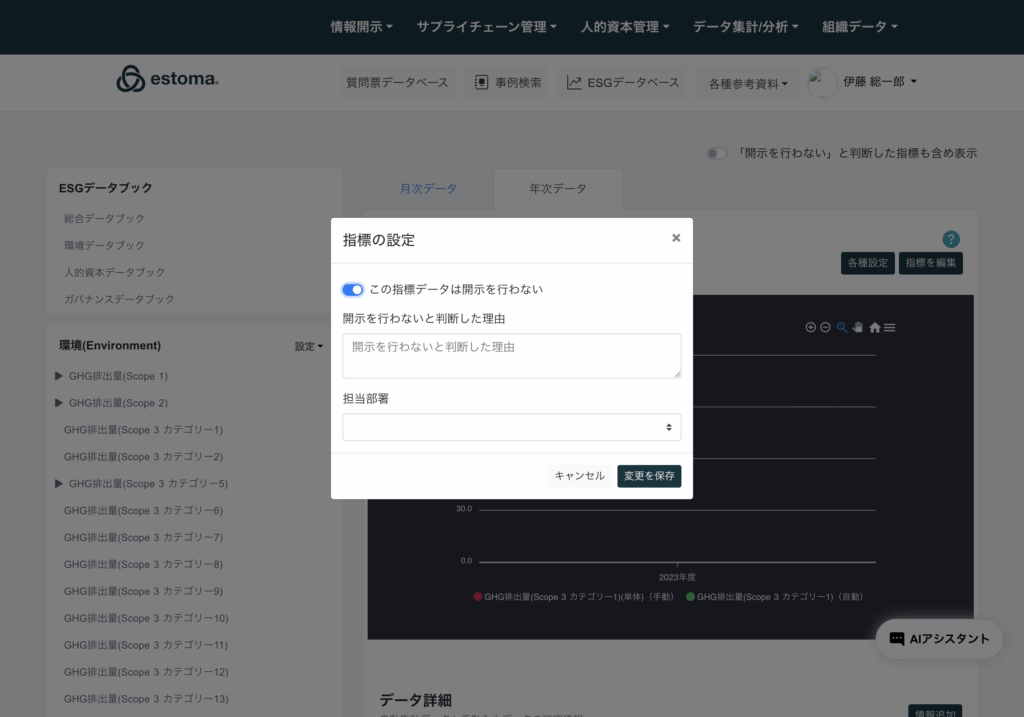Click the 変更を保存 button
1024x717 pixels.
click(649, 476)
